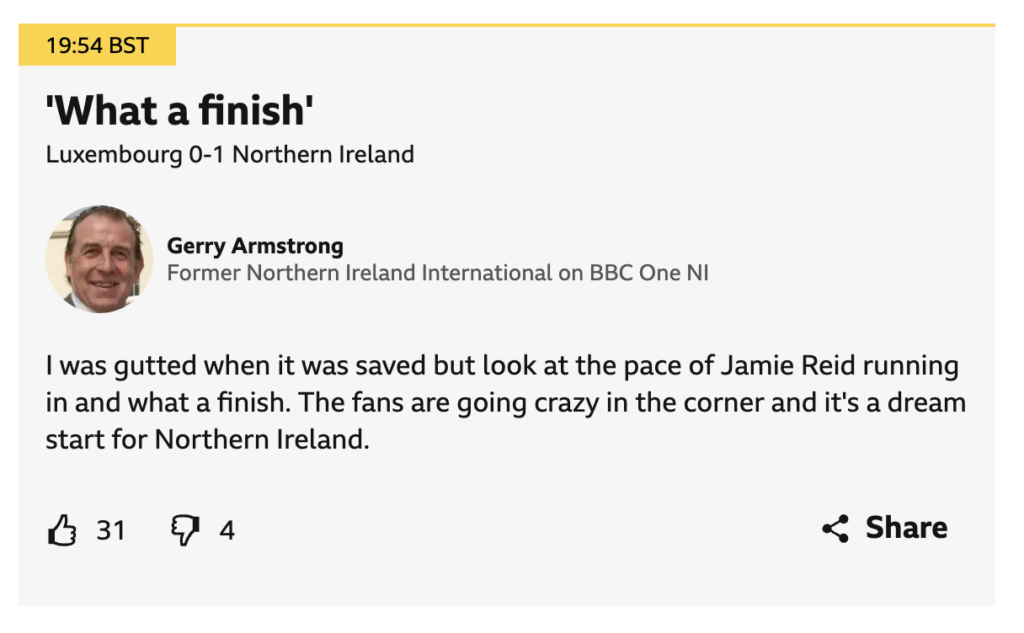Select Gerry Armstrong's profile photo

coord(99,259)
